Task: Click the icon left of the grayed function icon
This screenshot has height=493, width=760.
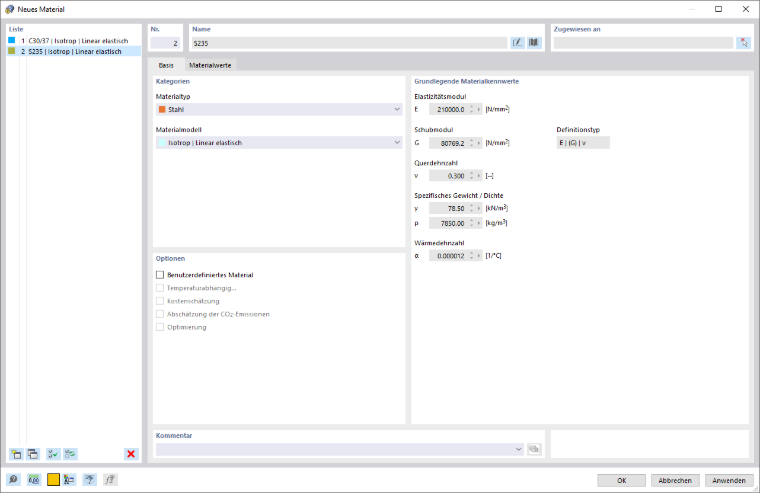Action: (x=89, y=480)
